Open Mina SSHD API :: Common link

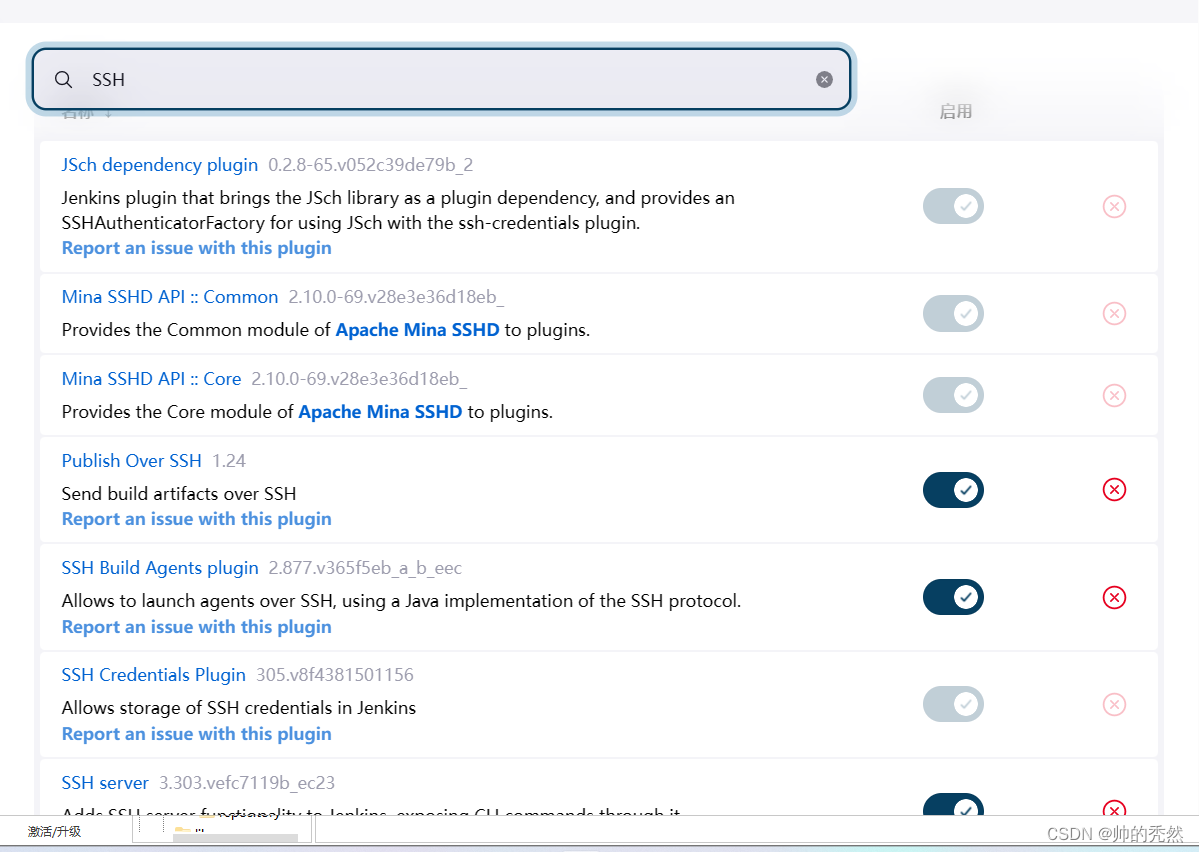coord(170,297)
